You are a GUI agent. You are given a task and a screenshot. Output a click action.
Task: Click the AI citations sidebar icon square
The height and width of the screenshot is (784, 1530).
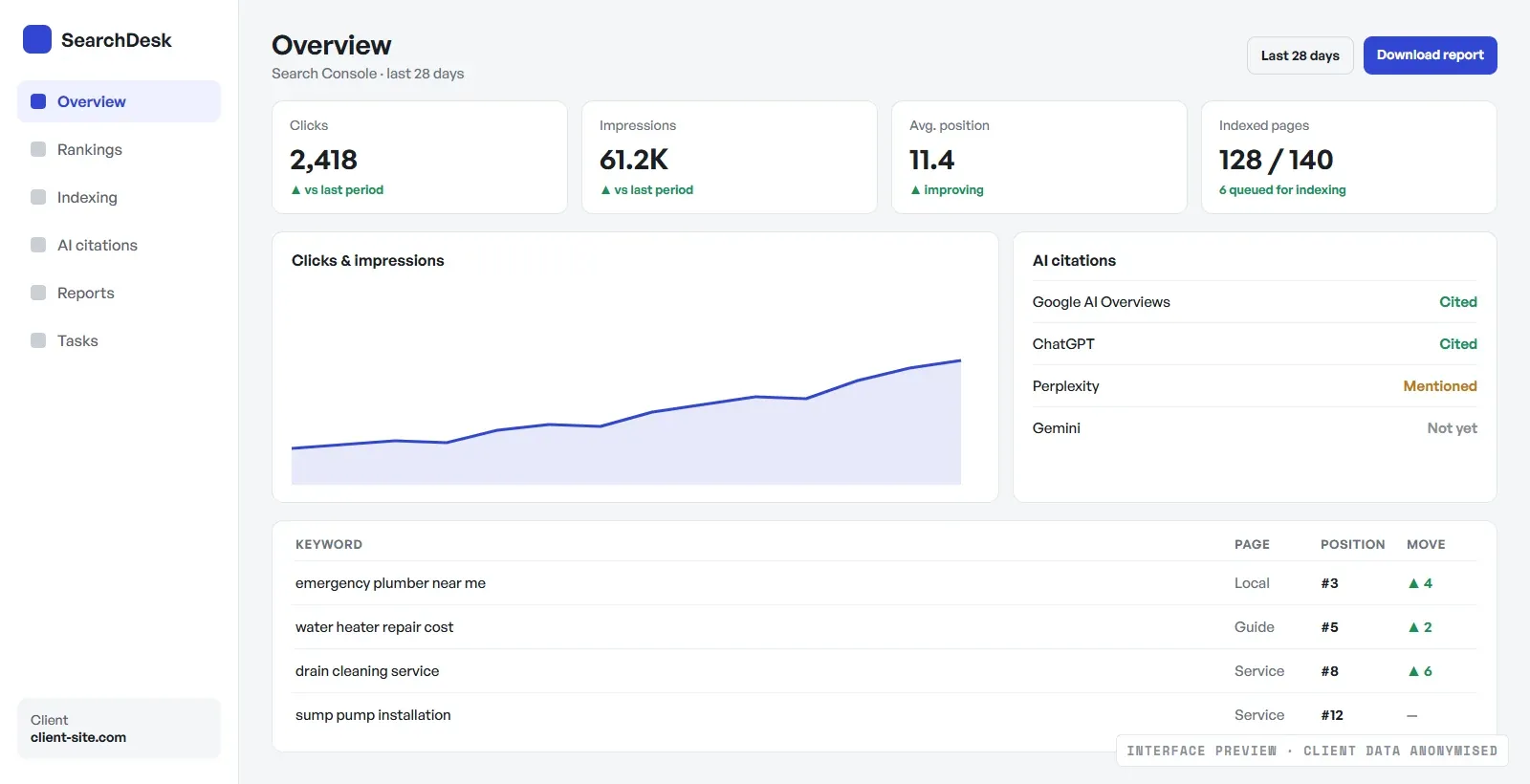pos(38,245)
